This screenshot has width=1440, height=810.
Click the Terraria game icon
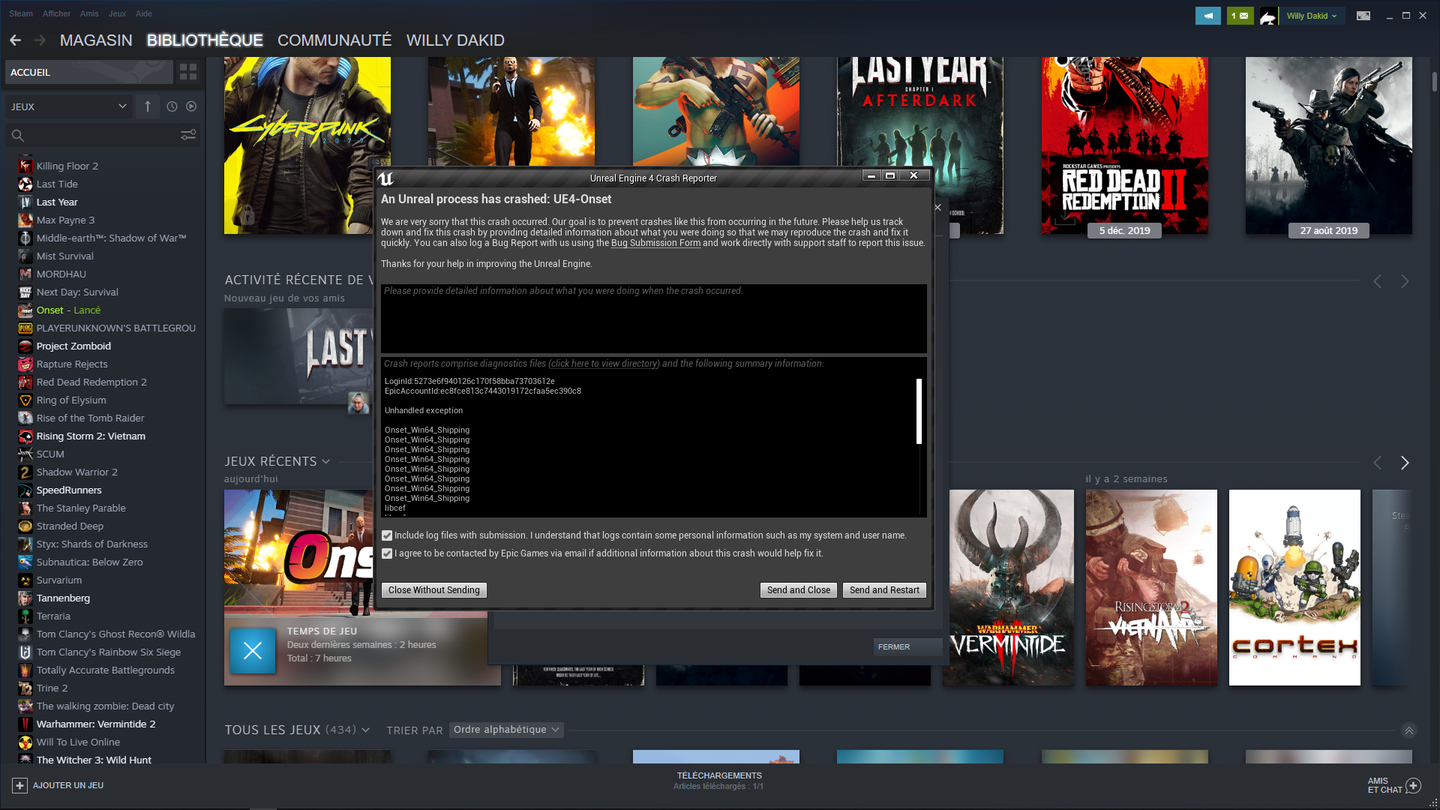tap(25, 616)
